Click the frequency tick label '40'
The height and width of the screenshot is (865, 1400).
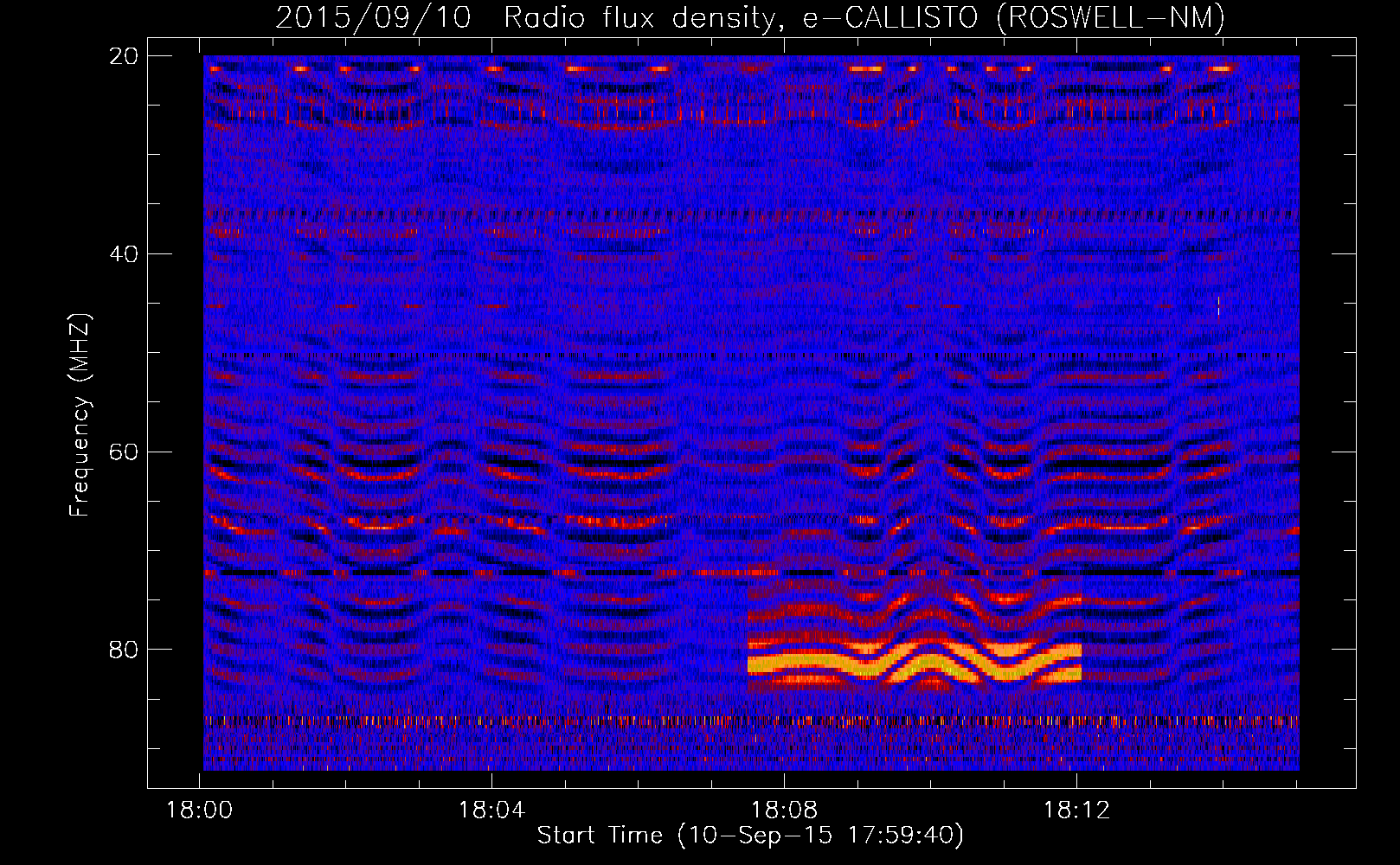tap(124, 254)
